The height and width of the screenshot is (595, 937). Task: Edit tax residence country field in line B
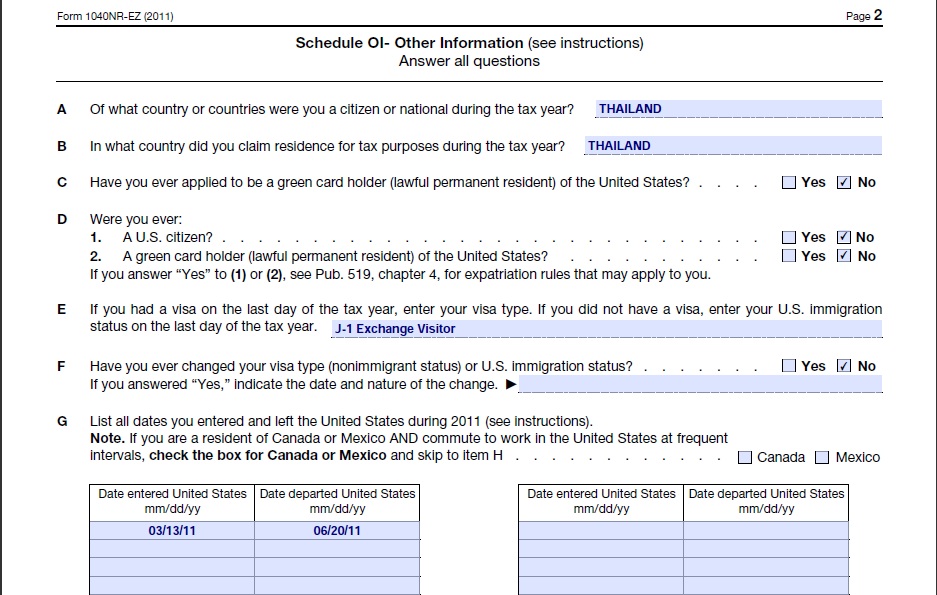[x=733, y=146]
